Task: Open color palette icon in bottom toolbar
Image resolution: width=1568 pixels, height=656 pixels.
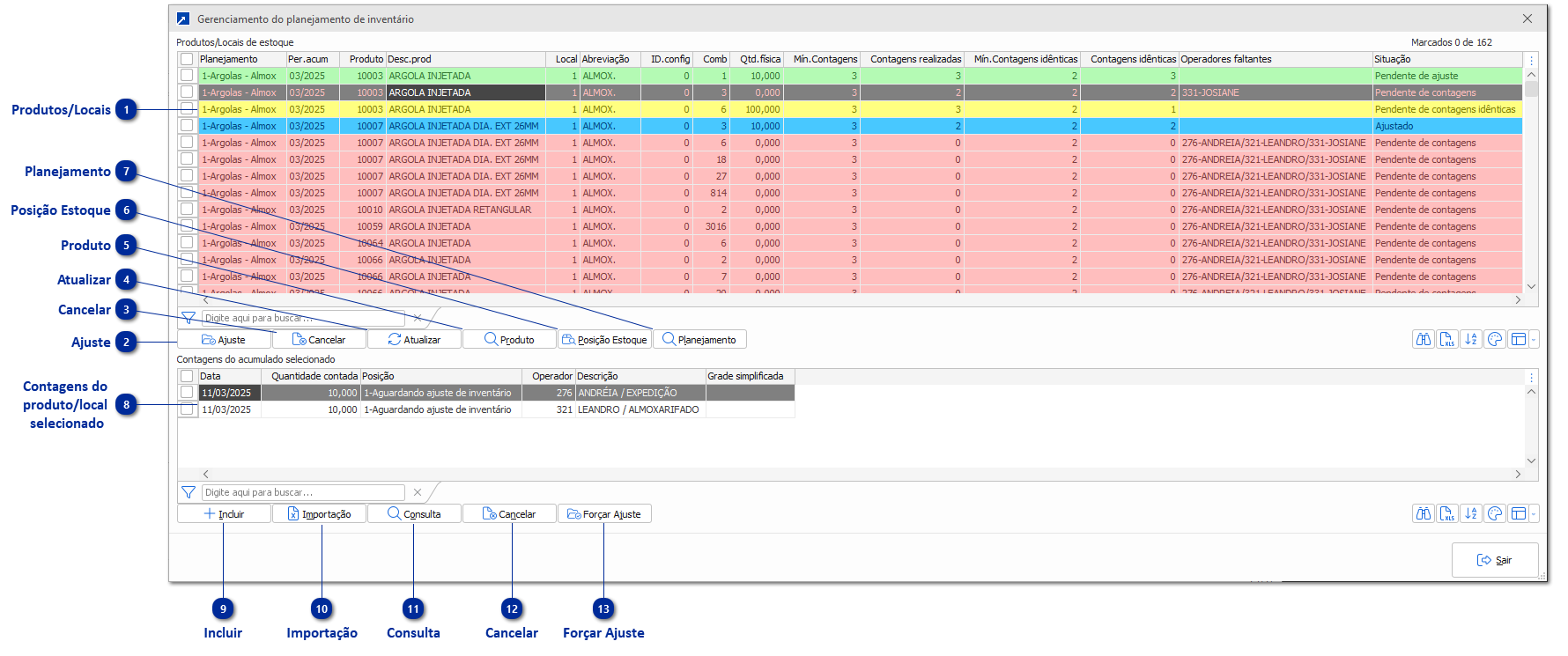Action: (x=1495, y=513)
